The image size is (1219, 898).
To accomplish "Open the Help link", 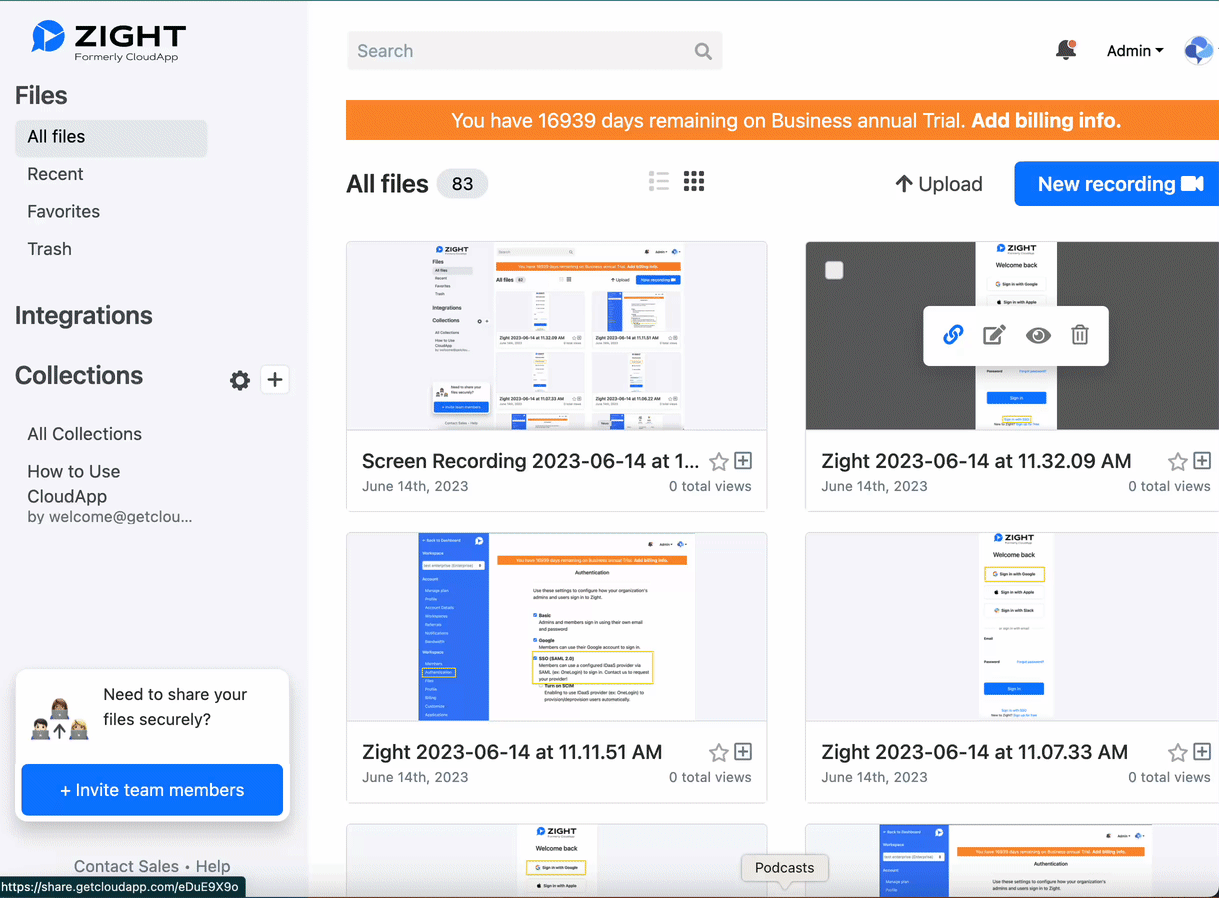I will pyautogui.click(x=213, y=867).
